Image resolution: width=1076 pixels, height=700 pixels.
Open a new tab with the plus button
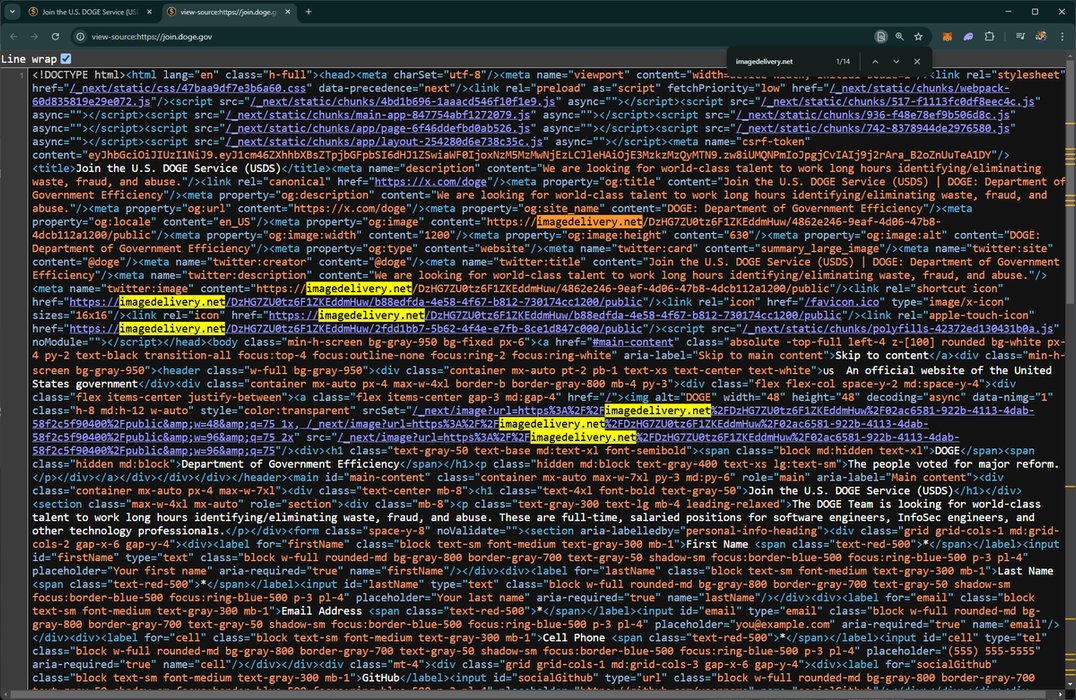308,12
